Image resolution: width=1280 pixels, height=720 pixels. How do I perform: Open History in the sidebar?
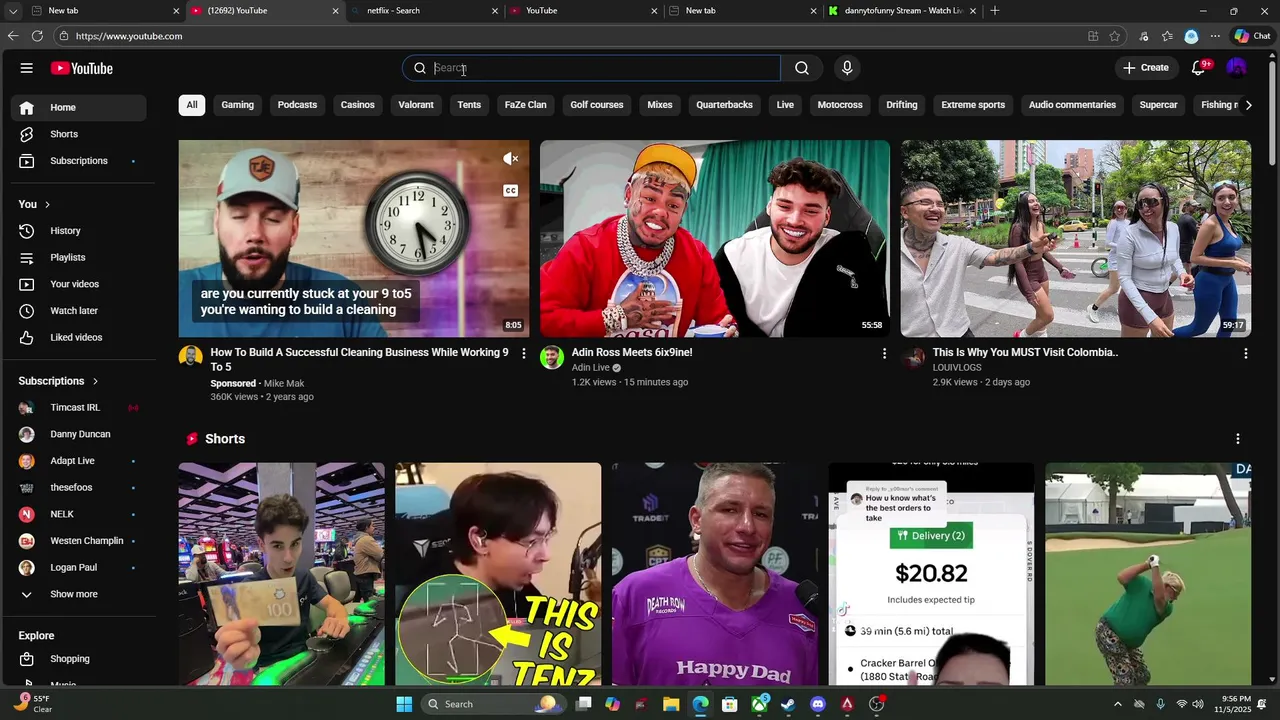(79, 231)
